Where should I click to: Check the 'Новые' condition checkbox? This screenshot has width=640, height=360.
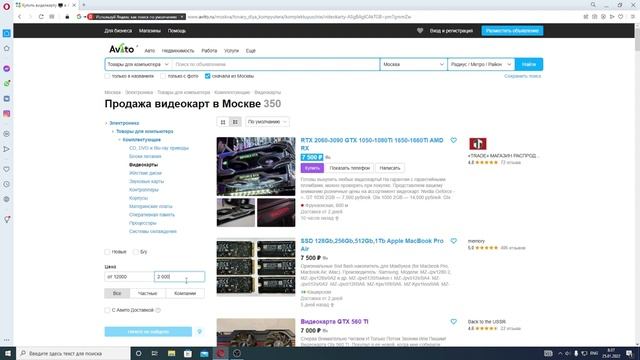107,252
